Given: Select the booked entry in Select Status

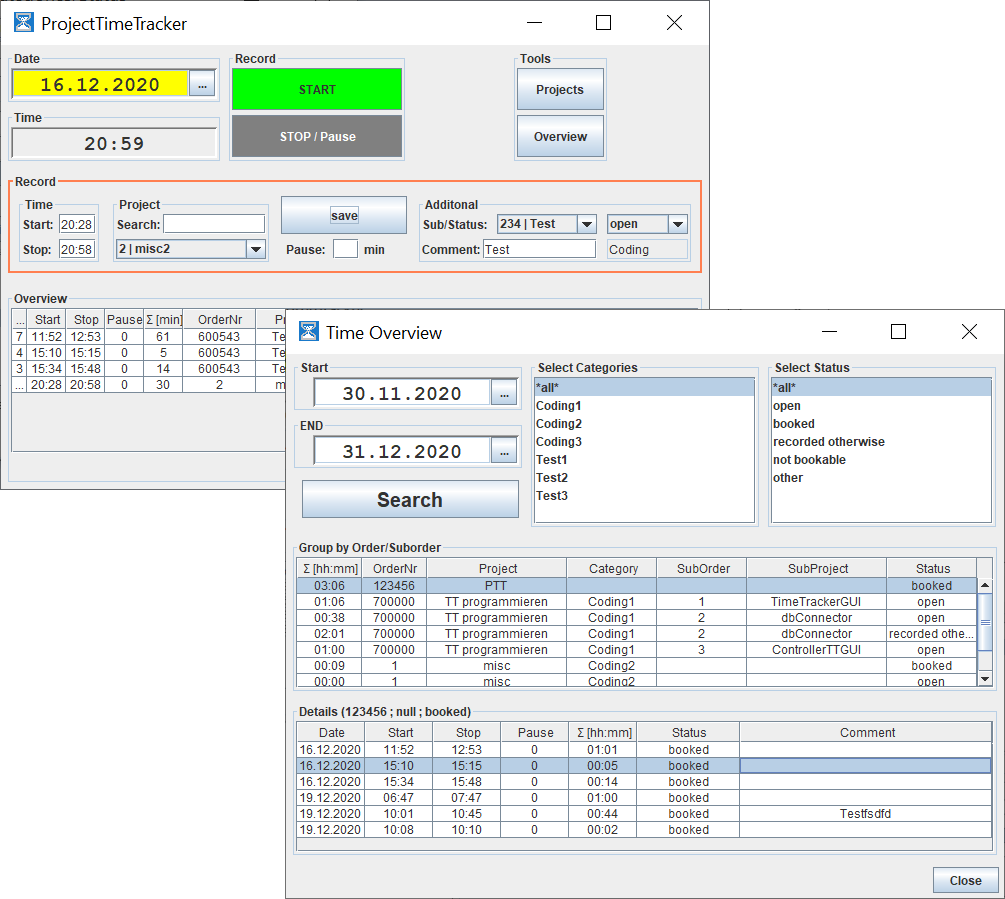Looking at the screenshot, I should 793,424.
